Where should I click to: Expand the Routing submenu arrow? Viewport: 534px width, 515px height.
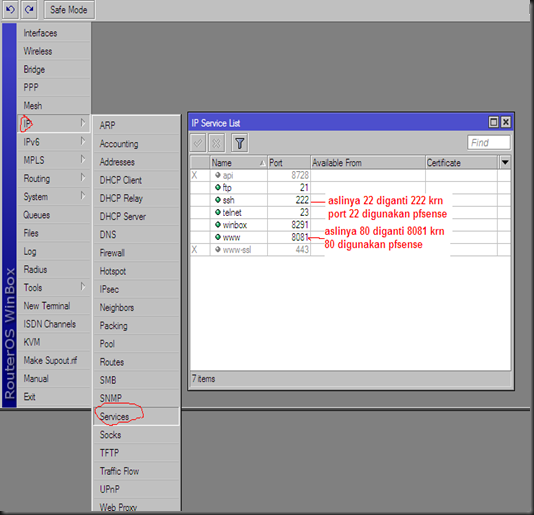point(83,177)
